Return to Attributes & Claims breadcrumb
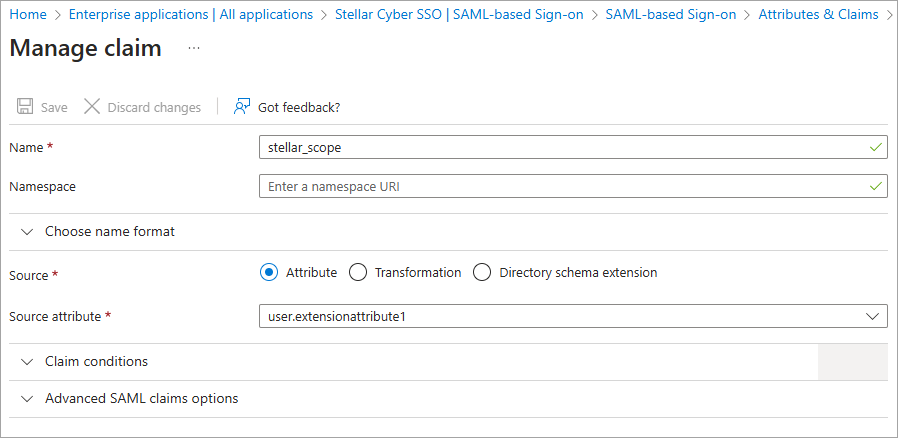The image size is (898, 438). coord(818,14)
